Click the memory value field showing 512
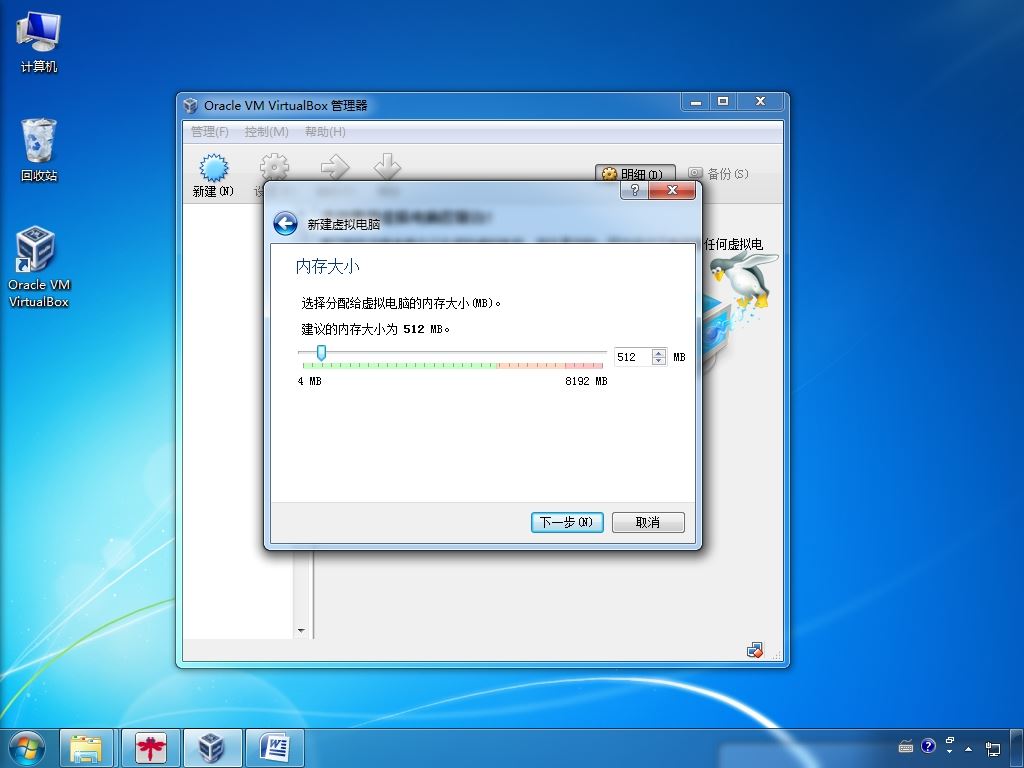Image resolution: width=1024 pixels, height=768 pixels. click(632, 357)
